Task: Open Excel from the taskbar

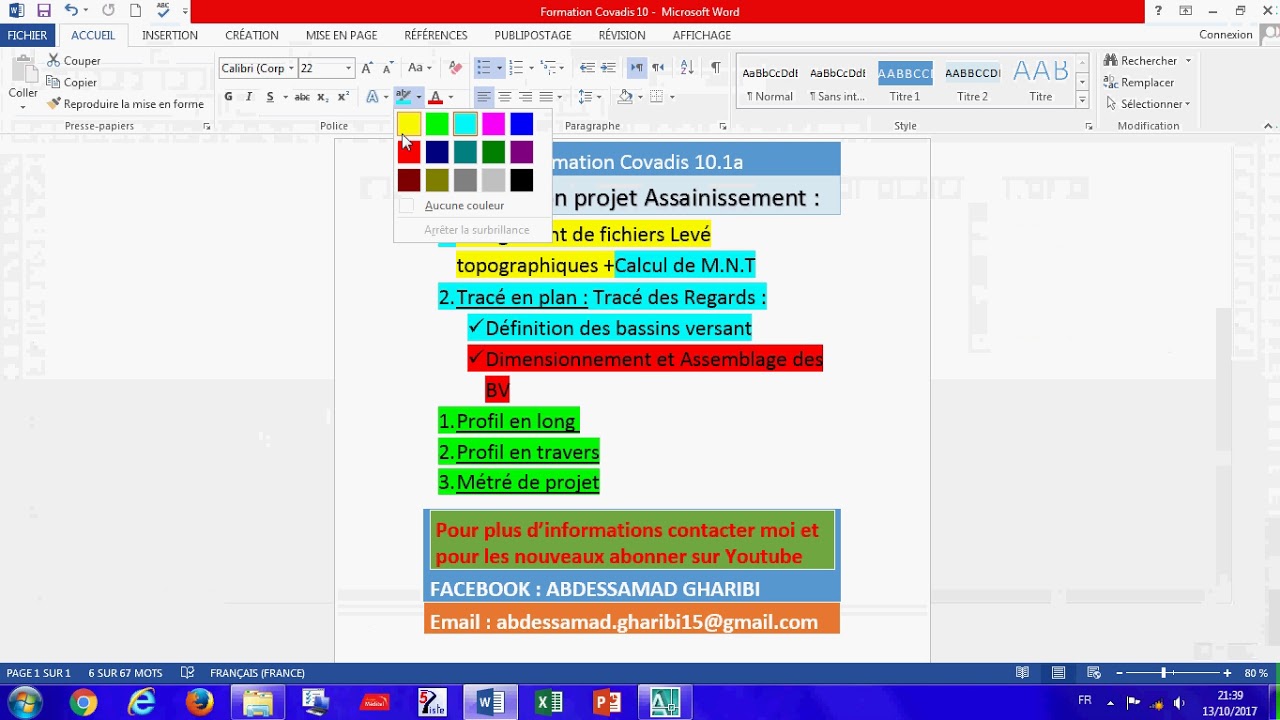Action: click(549, 702)
